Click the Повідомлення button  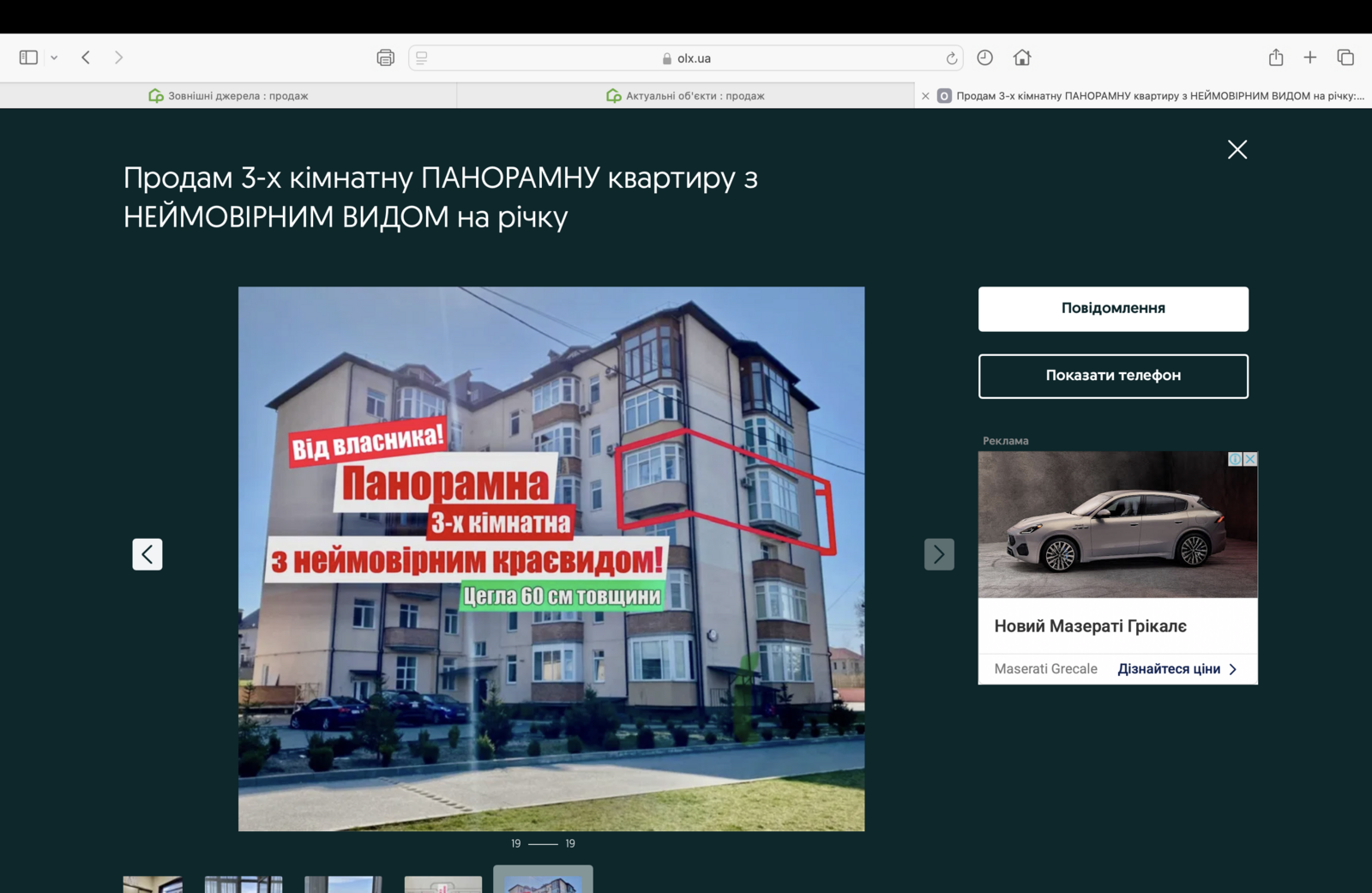tap(1112, 309)
